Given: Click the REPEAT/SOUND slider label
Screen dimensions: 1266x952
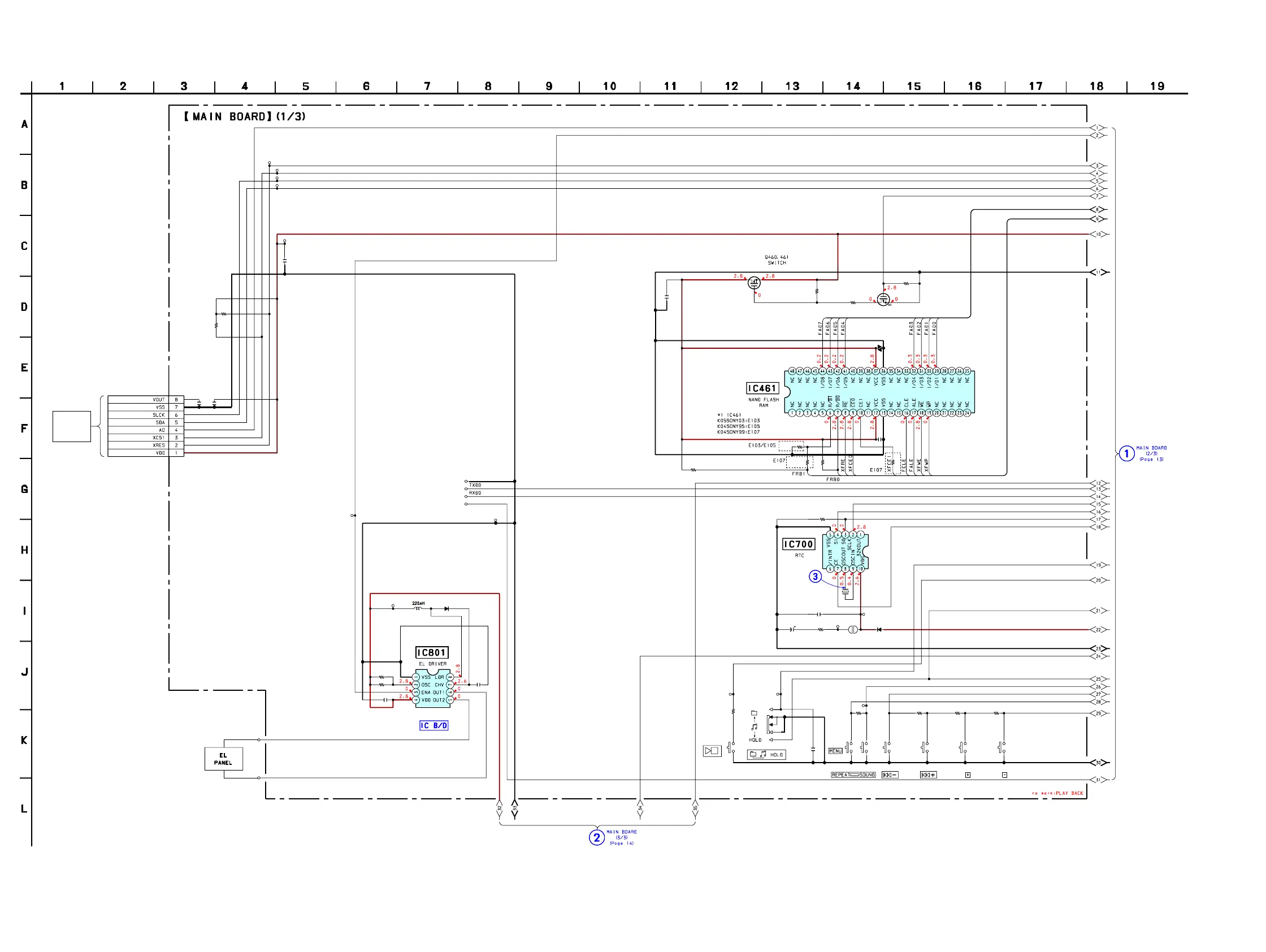Looking at the screenshot, I should point(853,774).
